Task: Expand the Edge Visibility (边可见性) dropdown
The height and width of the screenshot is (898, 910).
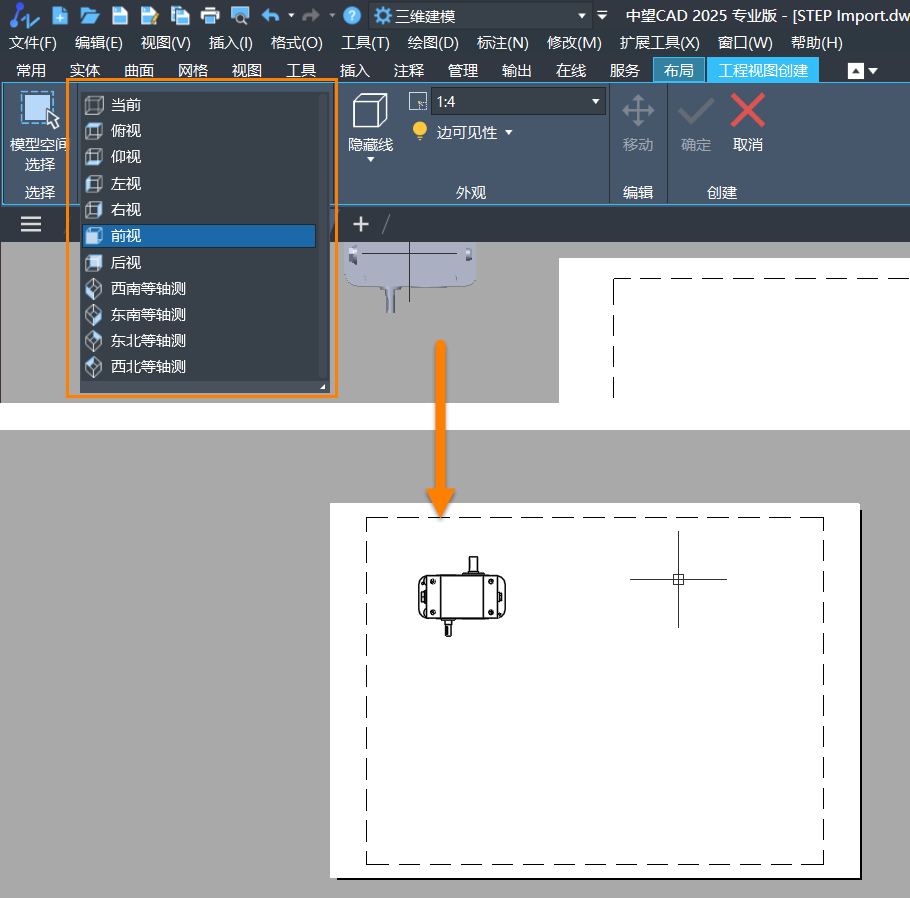Action: point(508,133)
